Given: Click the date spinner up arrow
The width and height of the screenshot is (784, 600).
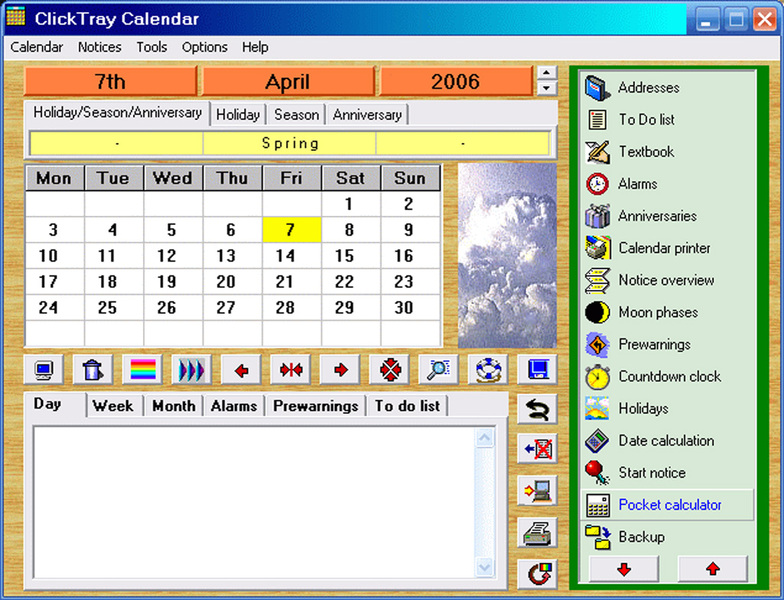Looking at the screenshot, I should pyautogui.click(x=546, y=73).
